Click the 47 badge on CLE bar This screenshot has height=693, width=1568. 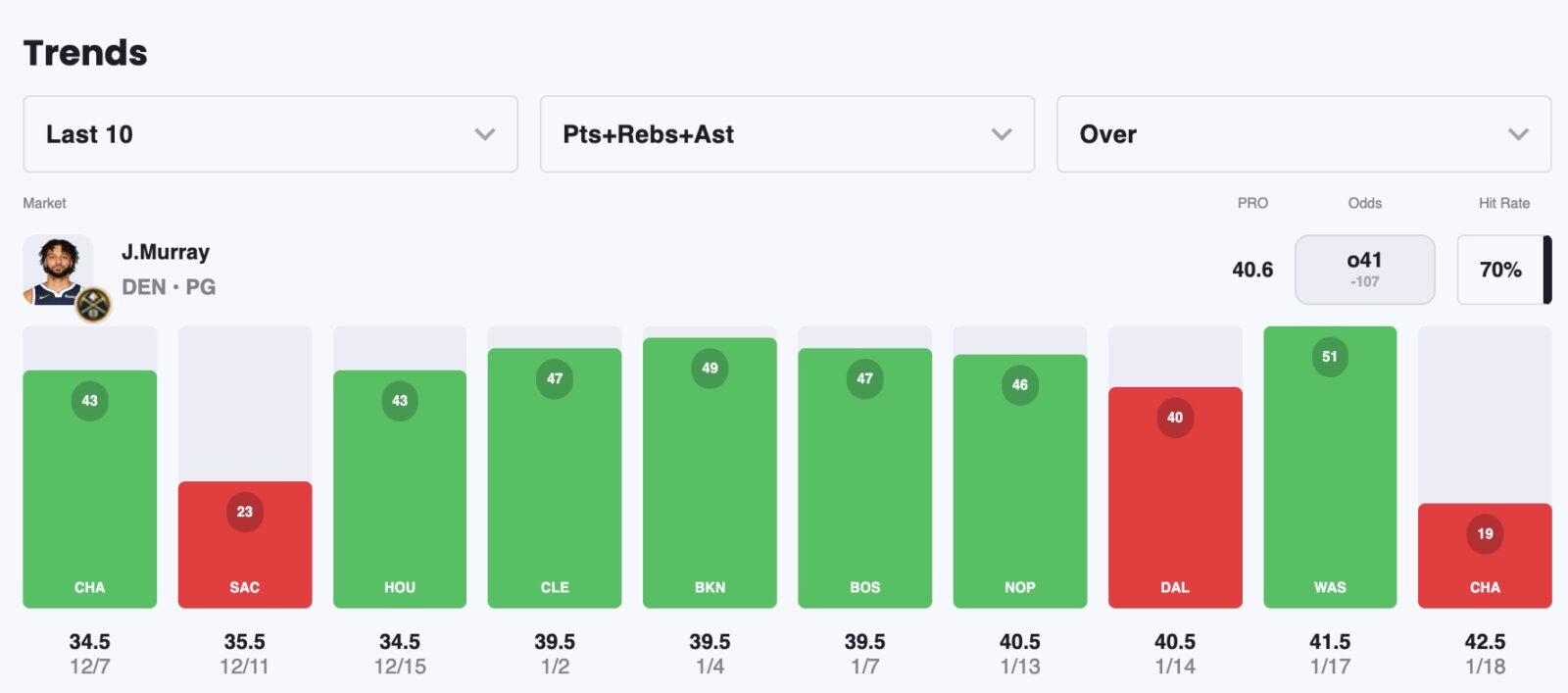click(x=555, y=378)
